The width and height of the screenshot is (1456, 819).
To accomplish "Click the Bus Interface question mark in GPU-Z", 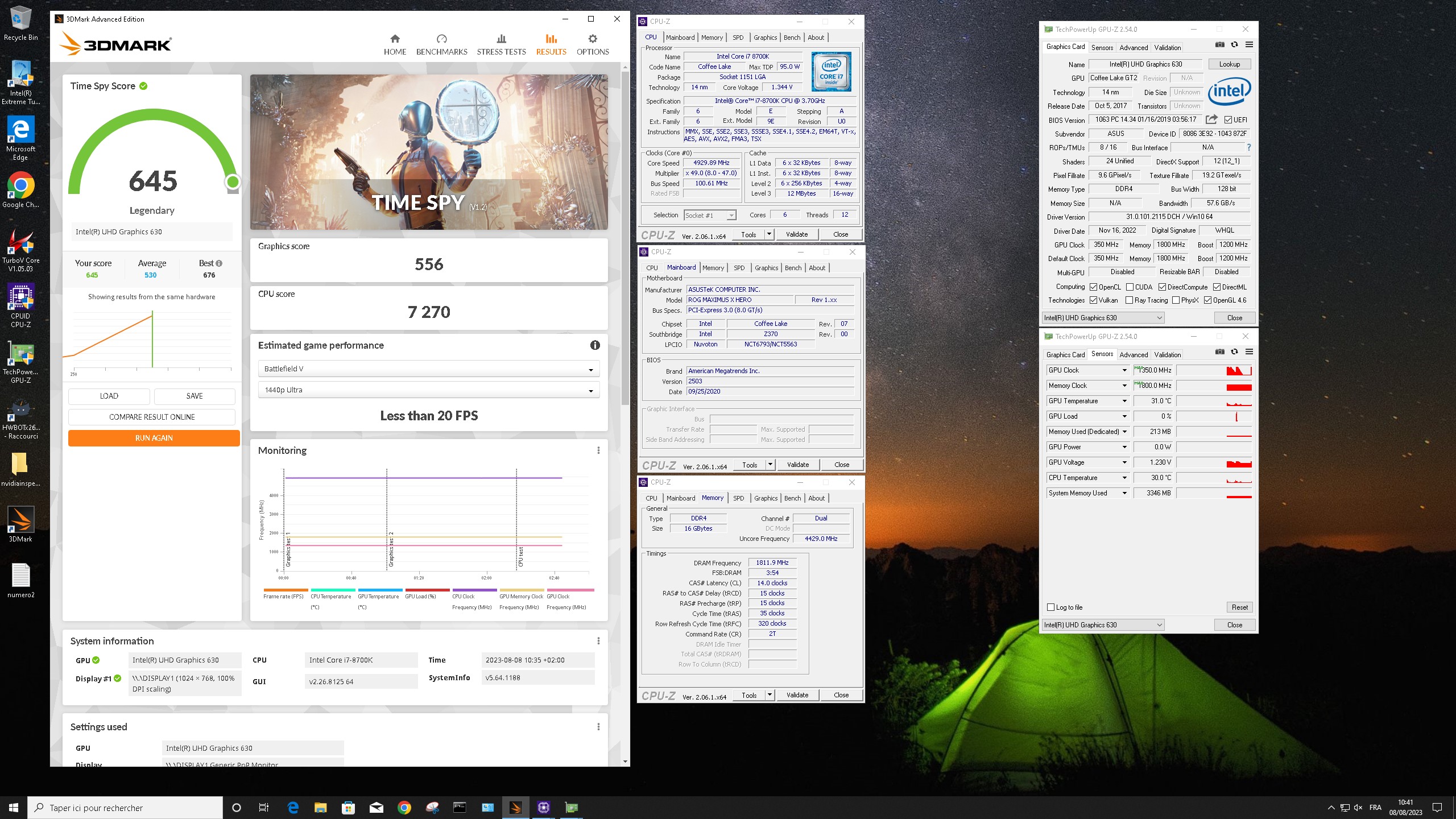I will click(x=1249, y=147).
